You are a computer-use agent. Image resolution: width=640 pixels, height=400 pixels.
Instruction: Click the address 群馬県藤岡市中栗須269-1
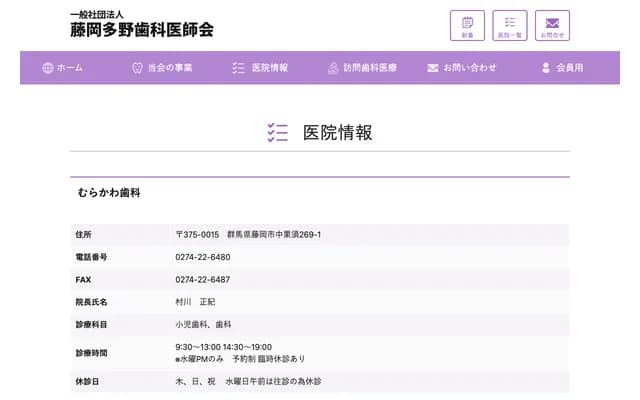click(273, 235)
